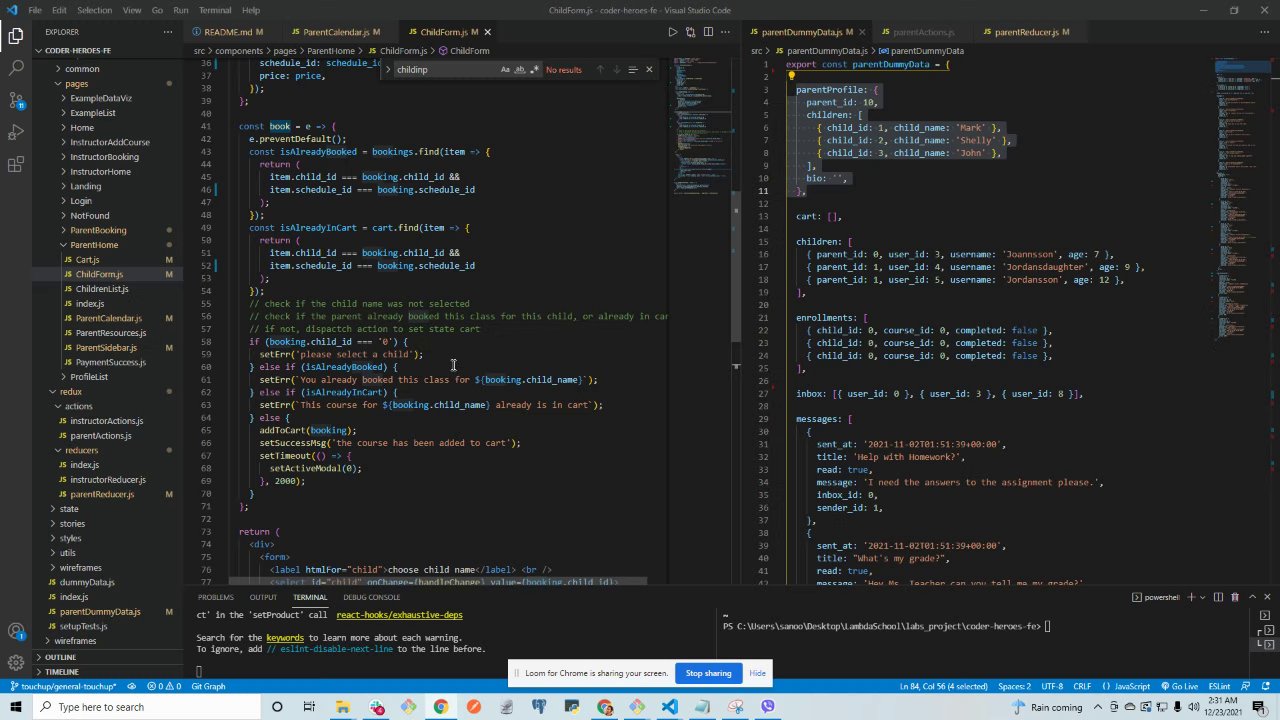Click the Search icon in activity bar
The height and width of the screenshot is (720, 1280).
(16, 68)
